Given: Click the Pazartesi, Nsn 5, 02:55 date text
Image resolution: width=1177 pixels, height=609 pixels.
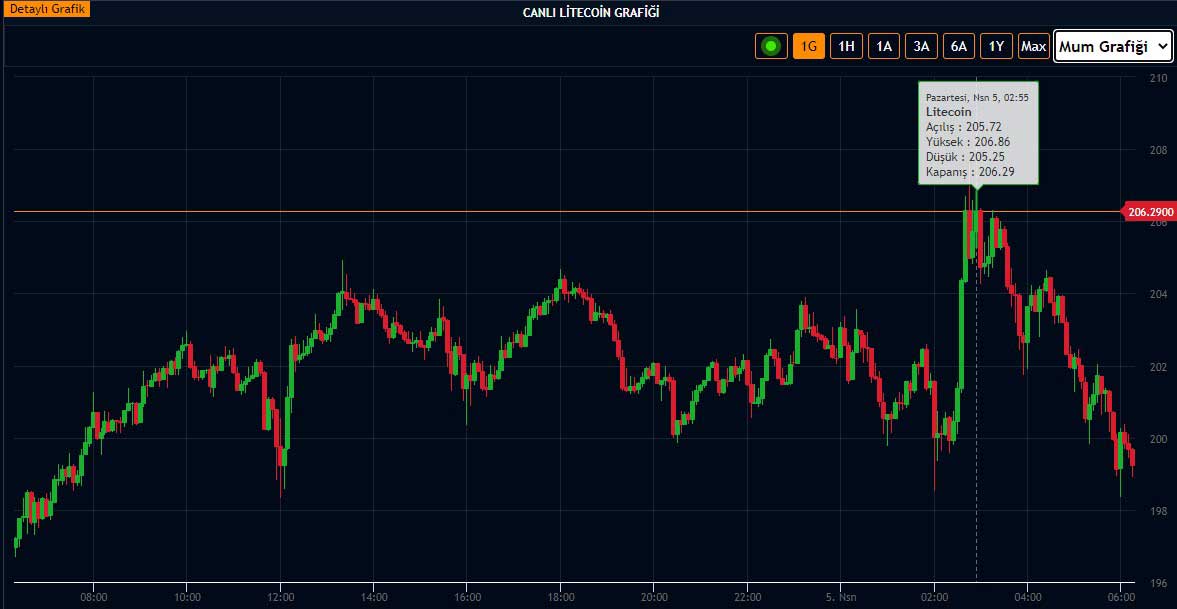Looking at the screenshot, I should coord(977,98).
